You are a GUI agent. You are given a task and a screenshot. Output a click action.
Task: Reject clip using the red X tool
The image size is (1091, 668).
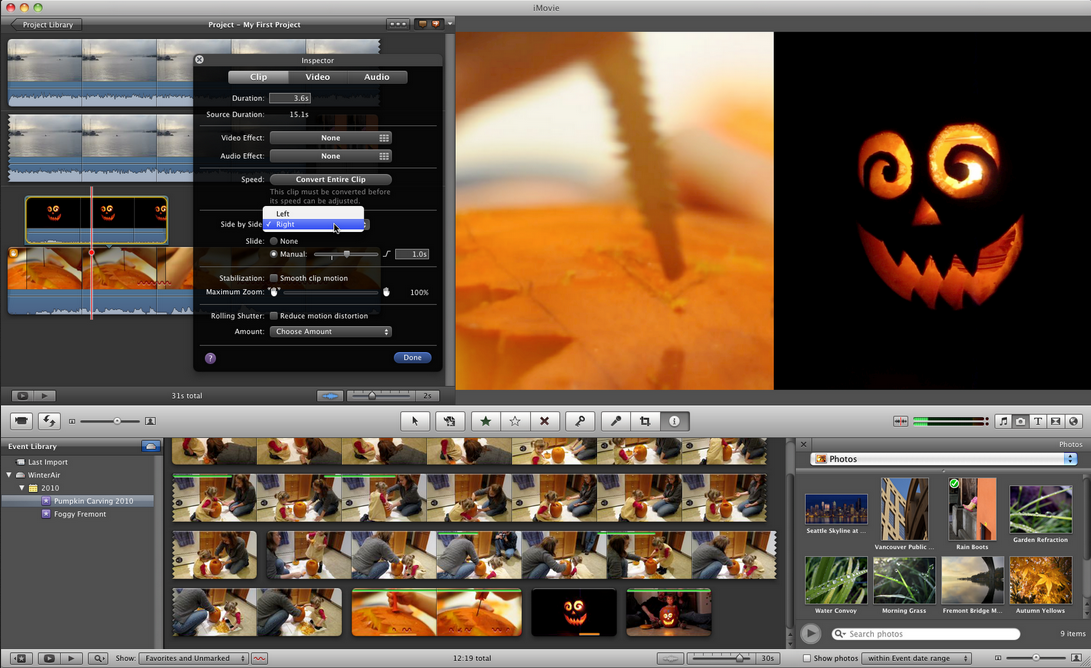[544, 421]
